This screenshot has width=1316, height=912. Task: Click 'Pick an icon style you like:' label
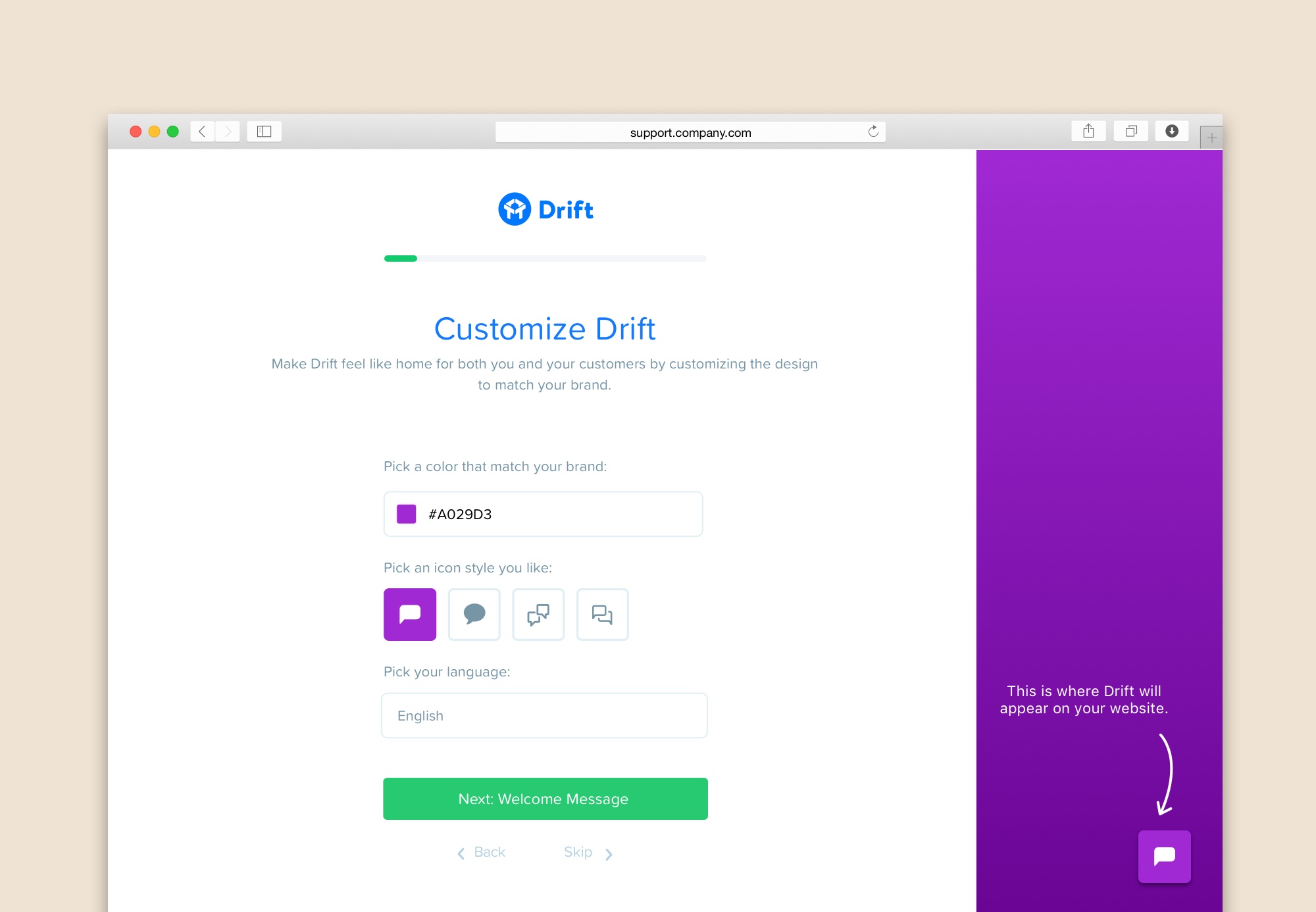click(468, 568)
